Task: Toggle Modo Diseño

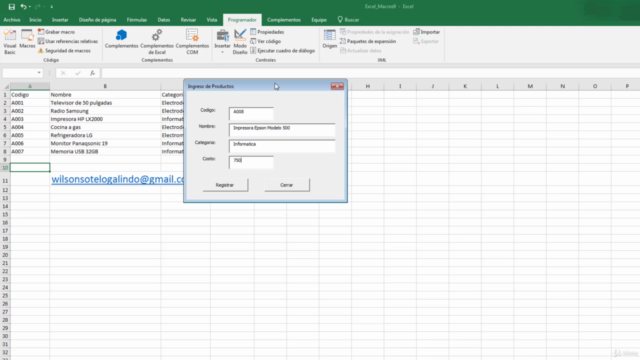Action: click(x=240, y=42)
